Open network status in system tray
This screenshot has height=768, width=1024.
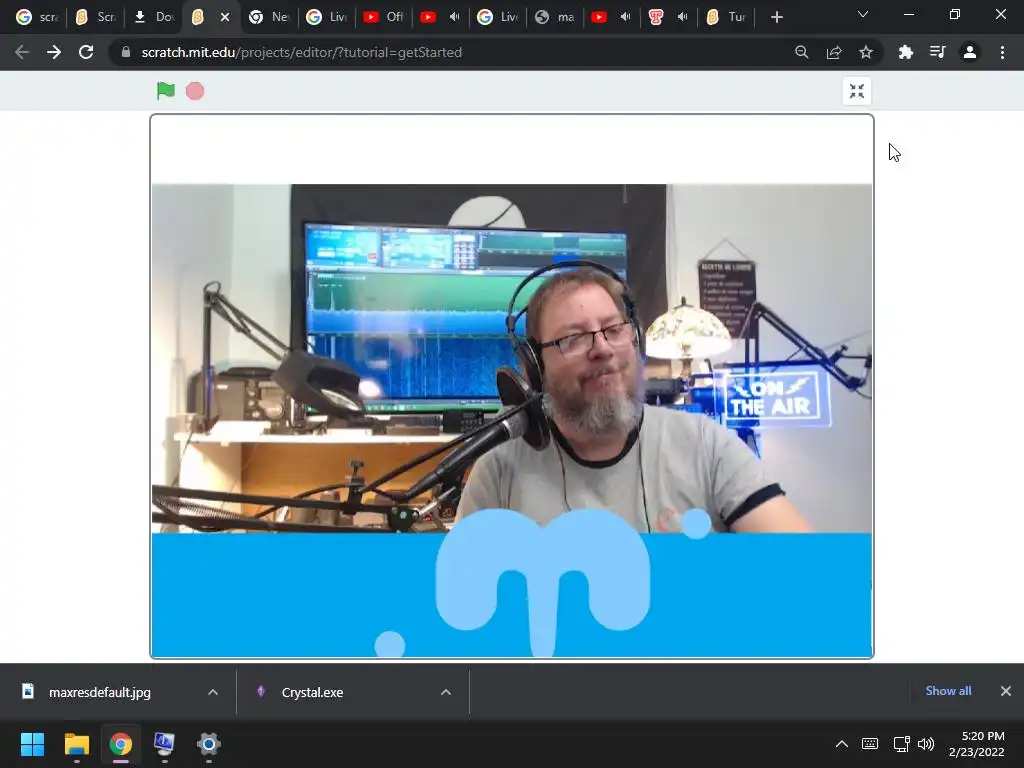pyautogui.click(x=902, y=744)
